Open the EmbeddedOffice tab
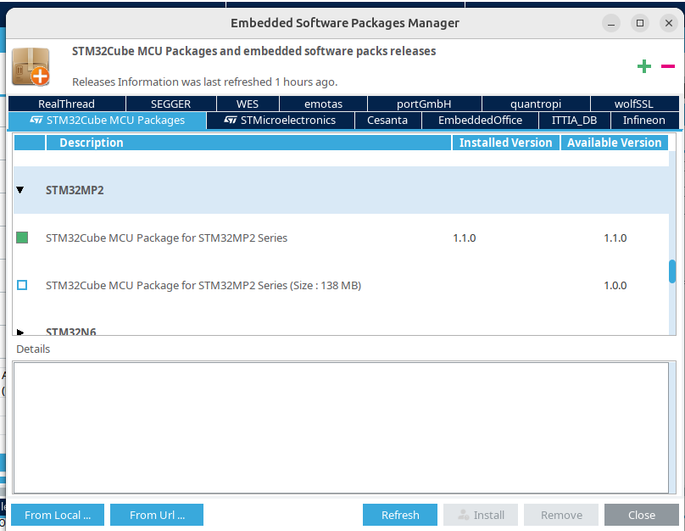The height and width of the screenshot is (531, 685). click(x=480, y=120)
